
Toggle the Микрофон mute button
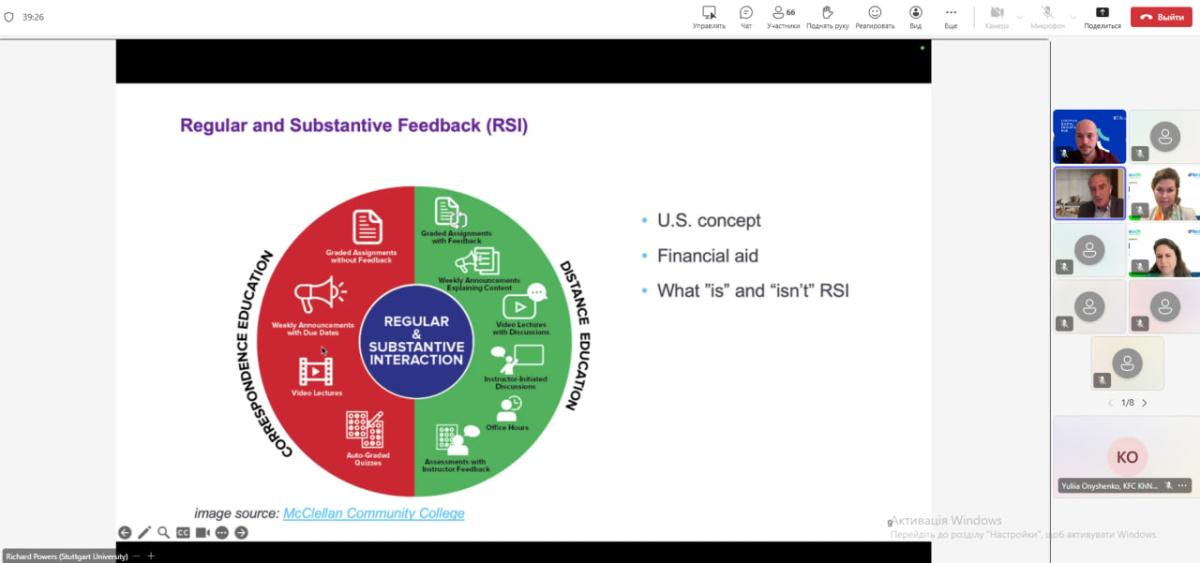[x=1048, y=16]
